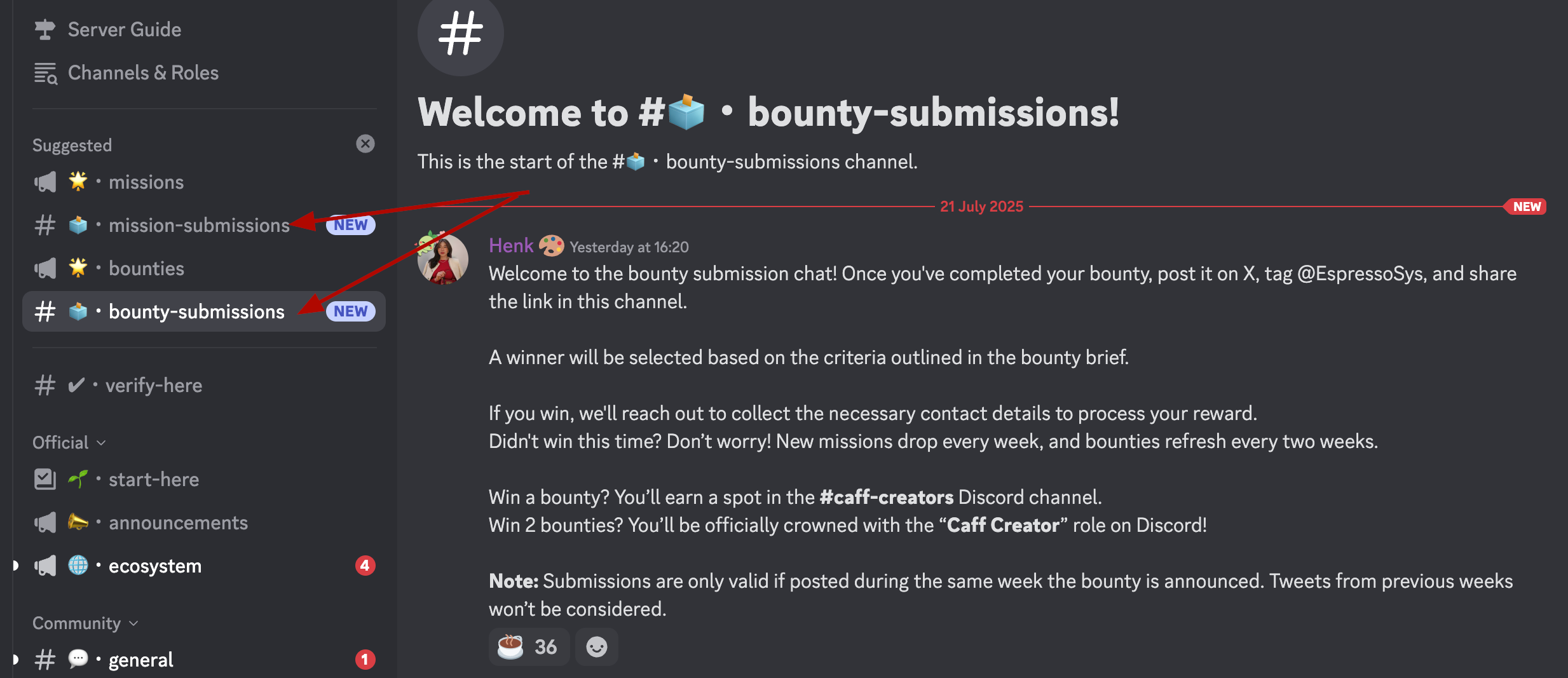
Task: Select the mission-submissions channel
Action: pos(198,226)
